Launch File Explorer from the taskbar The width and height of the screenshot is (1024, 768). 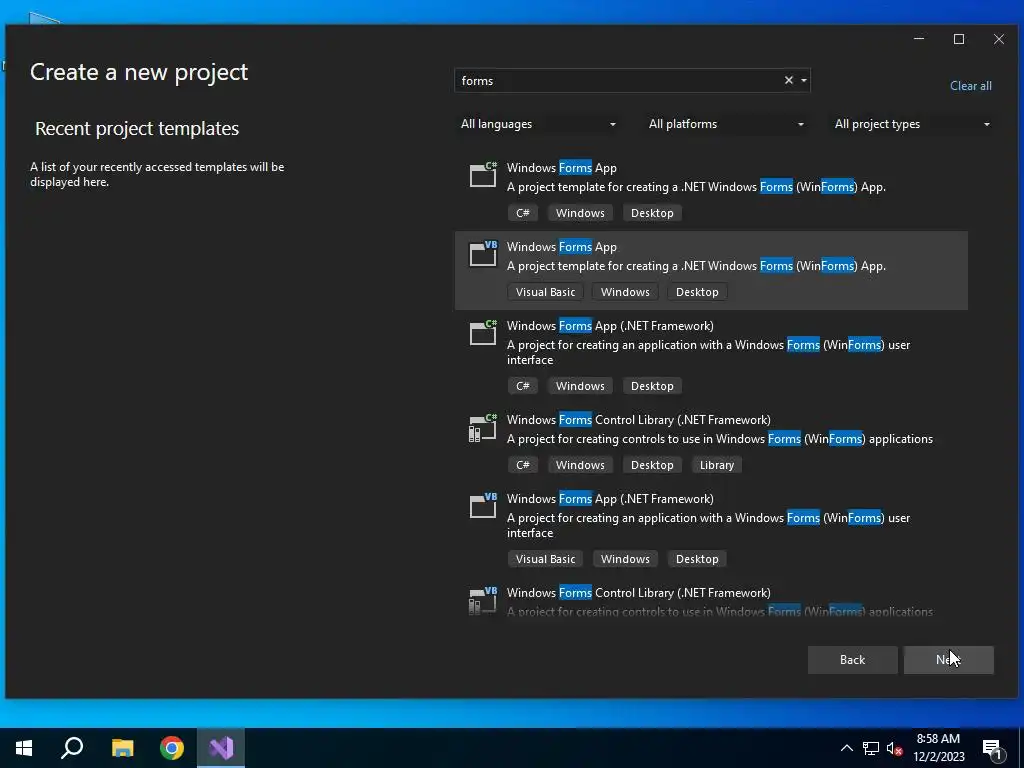(x=122, y=748)
